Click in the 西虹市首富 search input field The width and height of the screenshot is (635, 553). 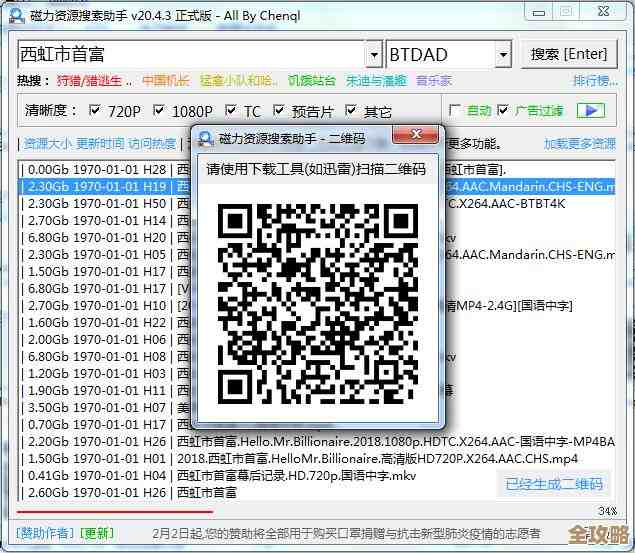coord(190,54)
